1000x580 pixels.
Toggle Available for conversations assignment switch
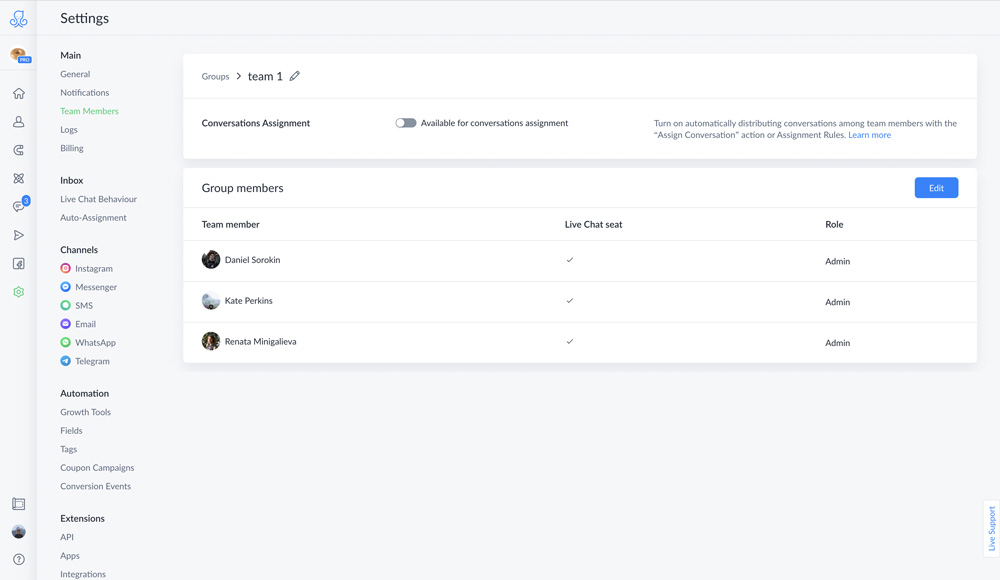406,123
